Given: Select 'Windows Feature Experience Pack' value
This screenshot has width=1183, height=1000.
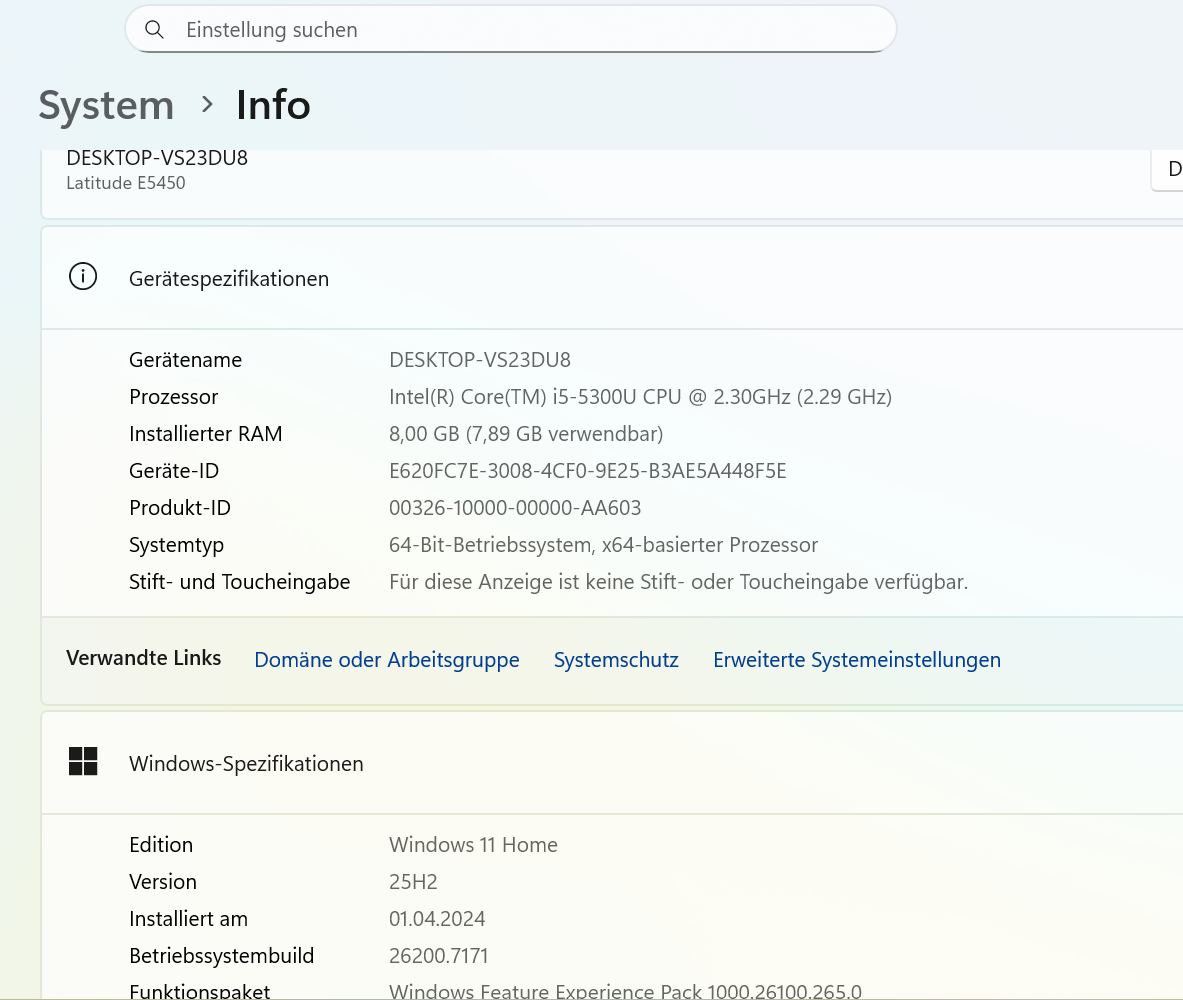Looking at the screenshot, I should pos(625,991).
